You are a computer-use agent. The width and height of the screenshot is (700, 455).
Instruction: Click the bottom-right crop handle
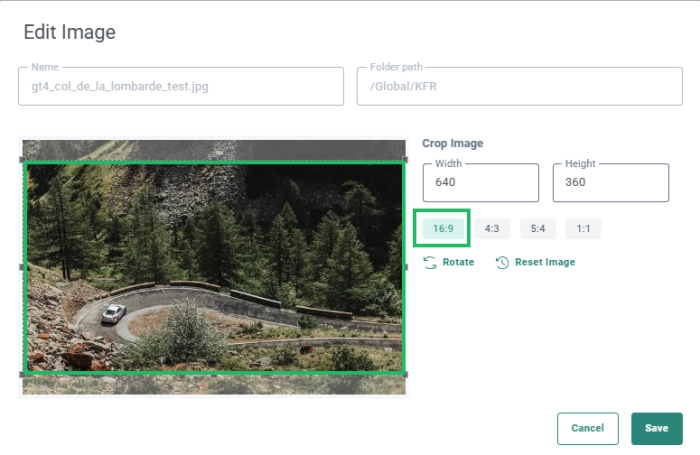405,374
